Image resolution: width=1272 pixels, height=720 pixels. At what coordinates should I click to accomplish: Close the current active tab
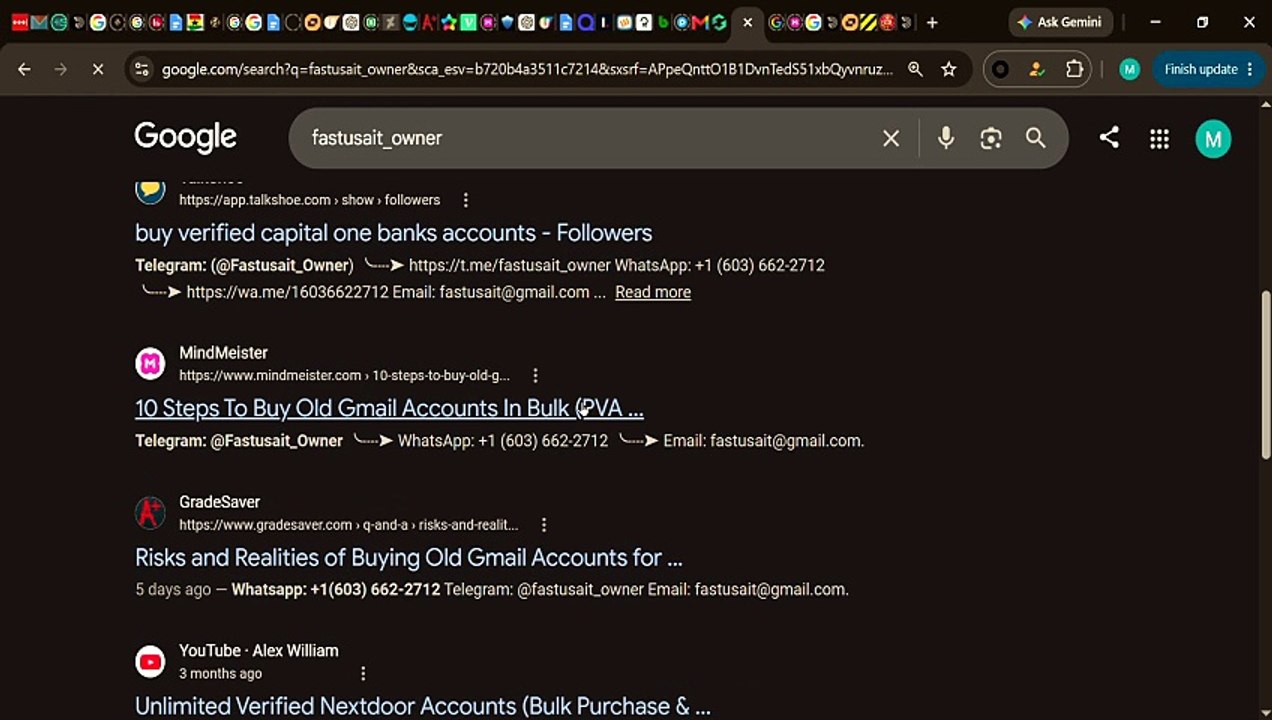click(747, 22)
